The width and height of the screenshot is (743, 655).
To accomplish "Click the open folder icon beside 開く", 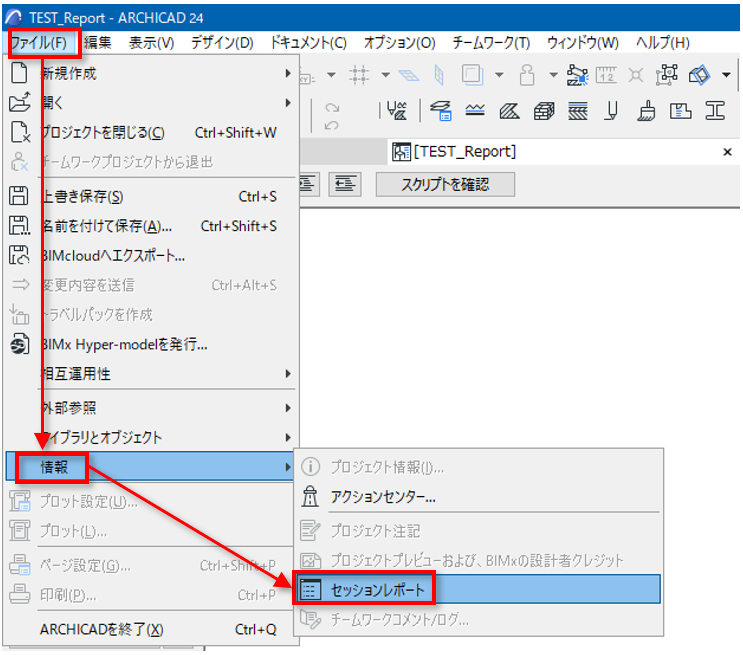I will tap(20, 102).
